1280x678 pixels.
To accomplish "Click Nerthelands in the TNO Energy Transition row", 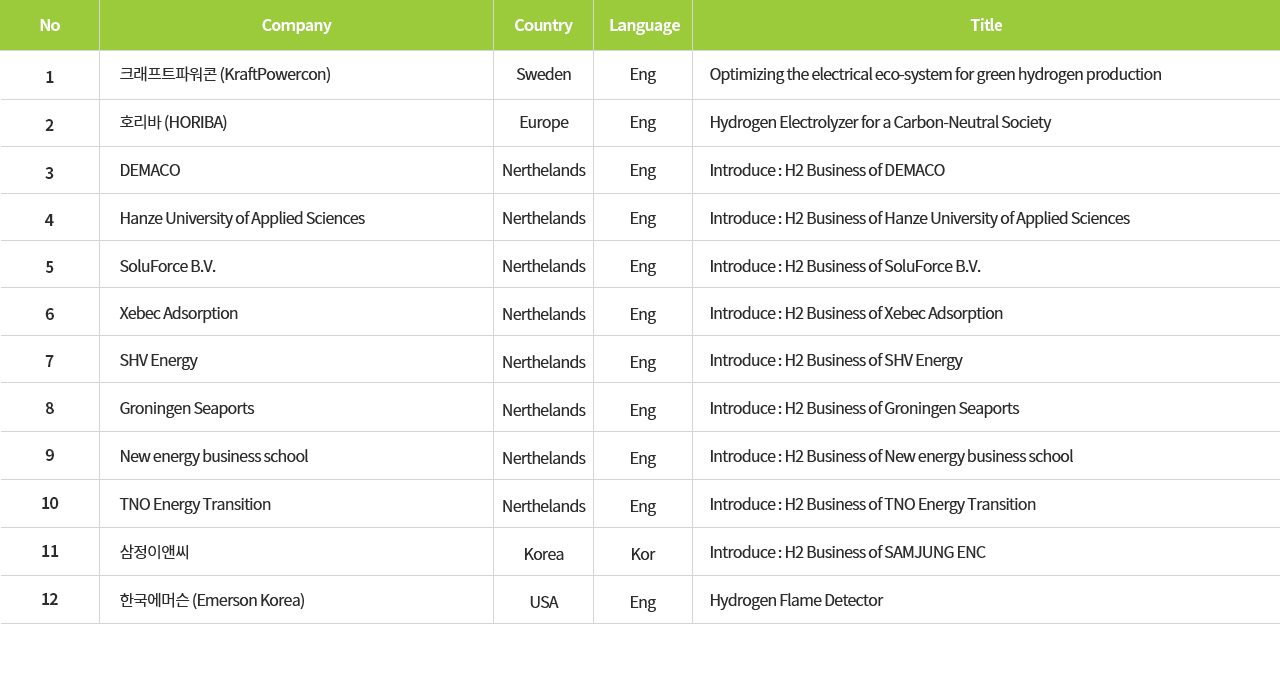I will coord(543,506).
